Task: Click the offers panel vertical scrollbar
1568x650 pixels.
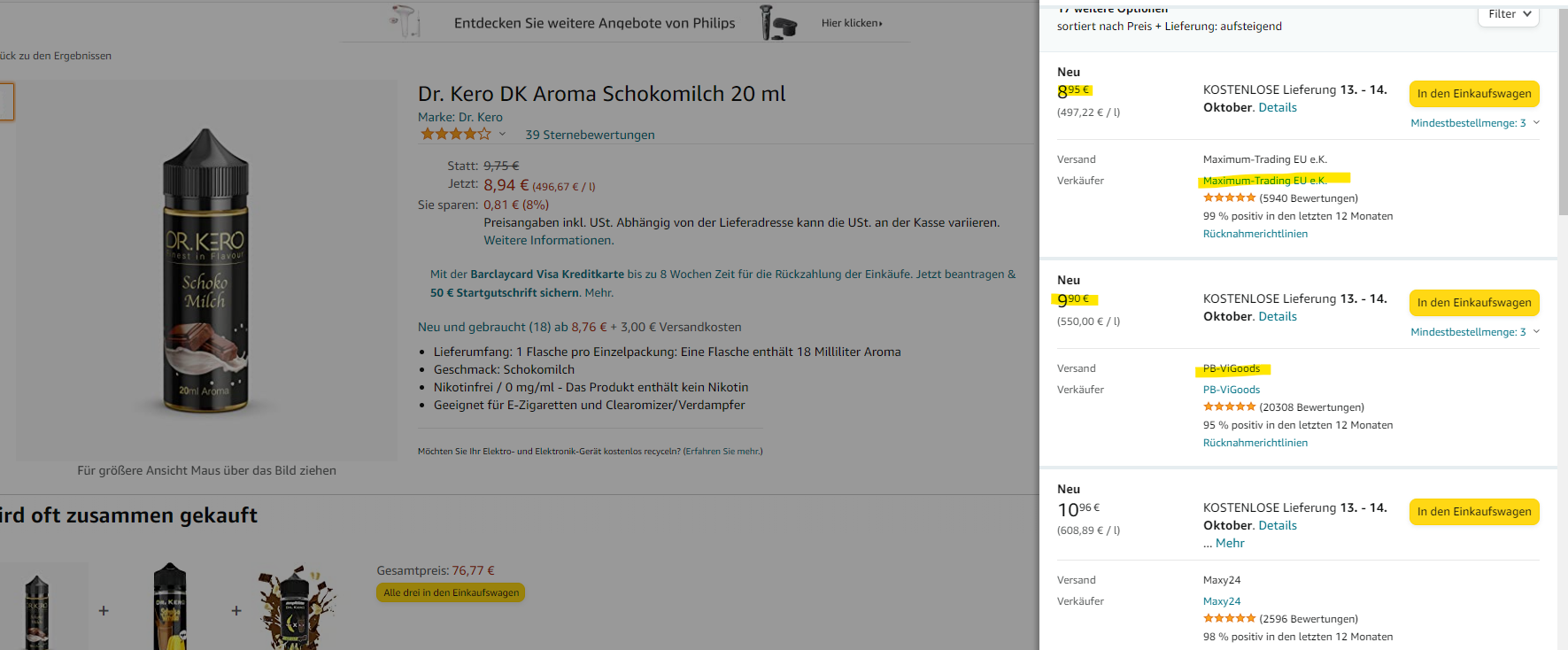Action: point(1562,115)
